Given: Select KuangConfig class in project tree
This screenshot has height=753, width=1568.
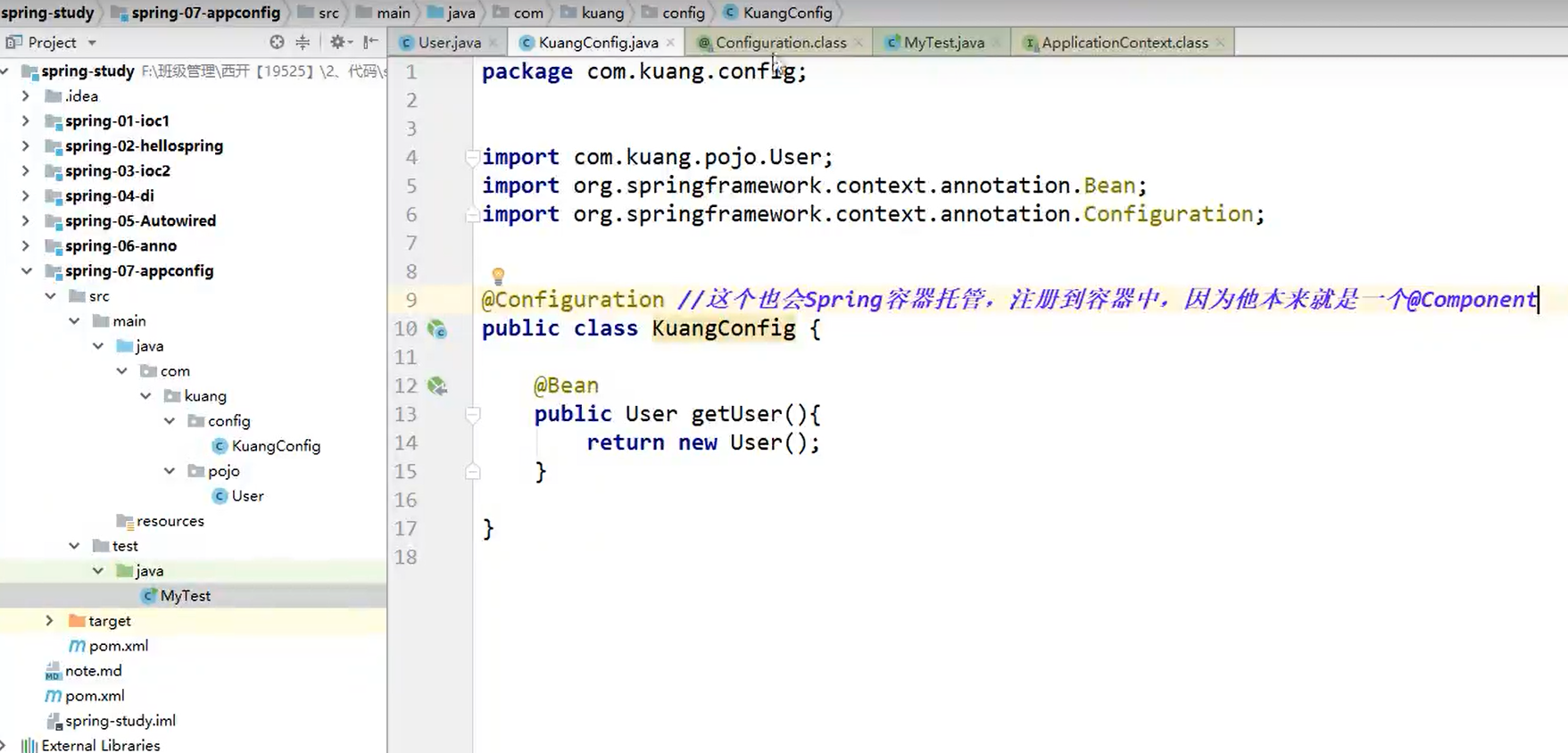Looking at the screenshot, I should tap(276, 445).
